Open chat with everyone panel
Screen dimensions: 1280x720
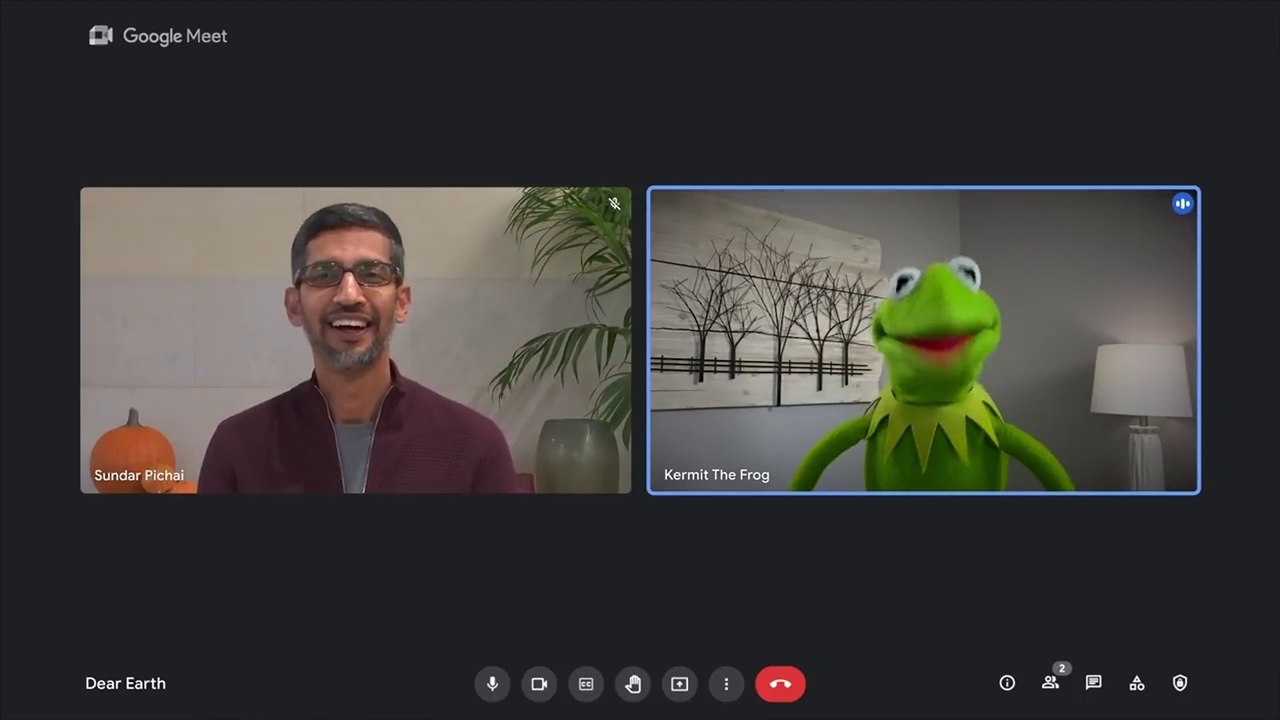1094,683
